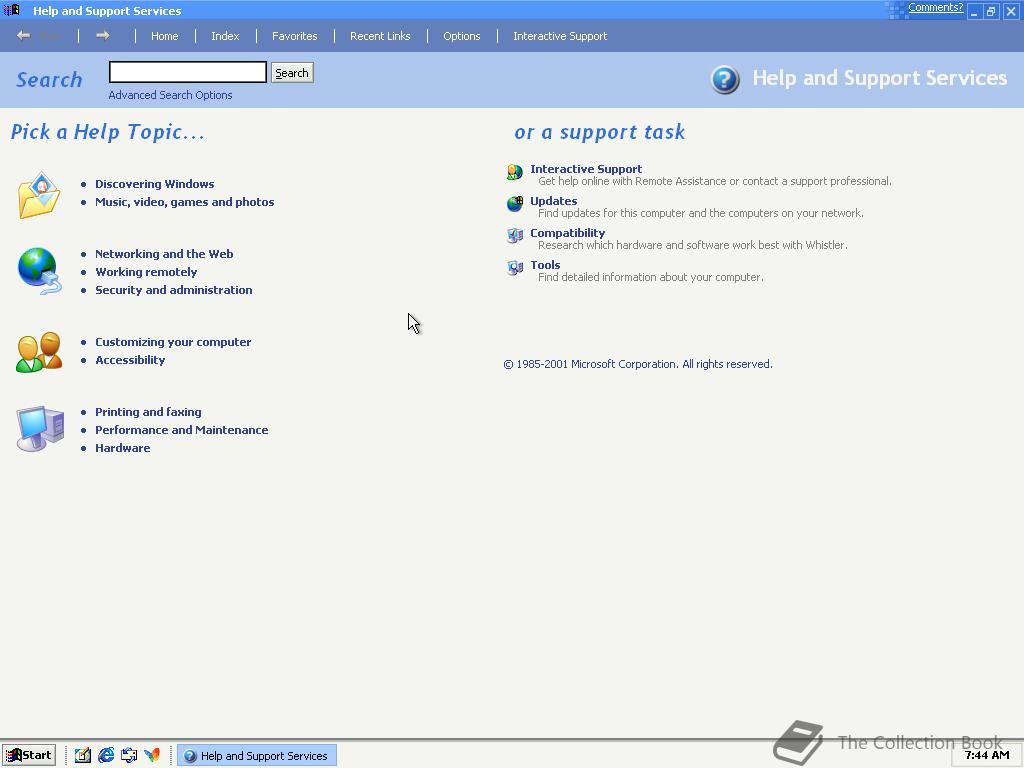Click the two-people icon beside Customizing your computer
Viewport: 1024px width, 768px height.
point(39,352)
